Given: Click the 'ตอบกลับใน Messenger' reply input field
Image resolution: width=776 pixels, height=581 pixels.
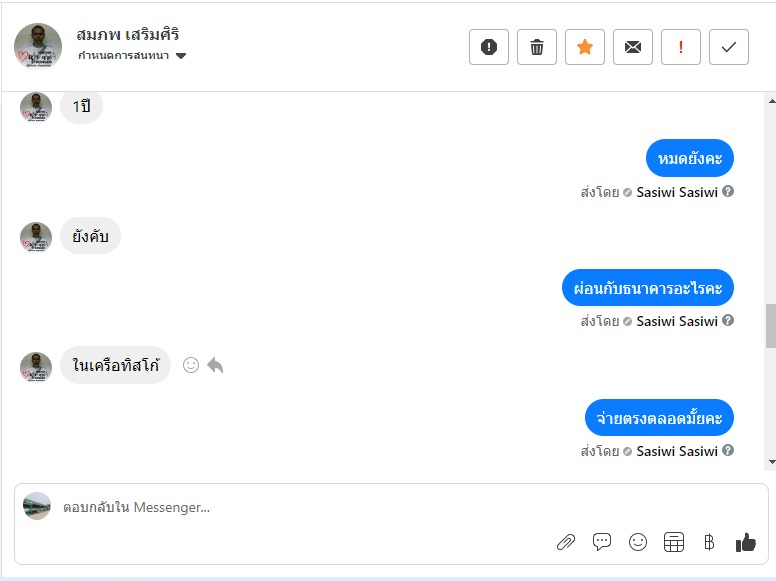Looking at the screenshot, I should 300,507.
